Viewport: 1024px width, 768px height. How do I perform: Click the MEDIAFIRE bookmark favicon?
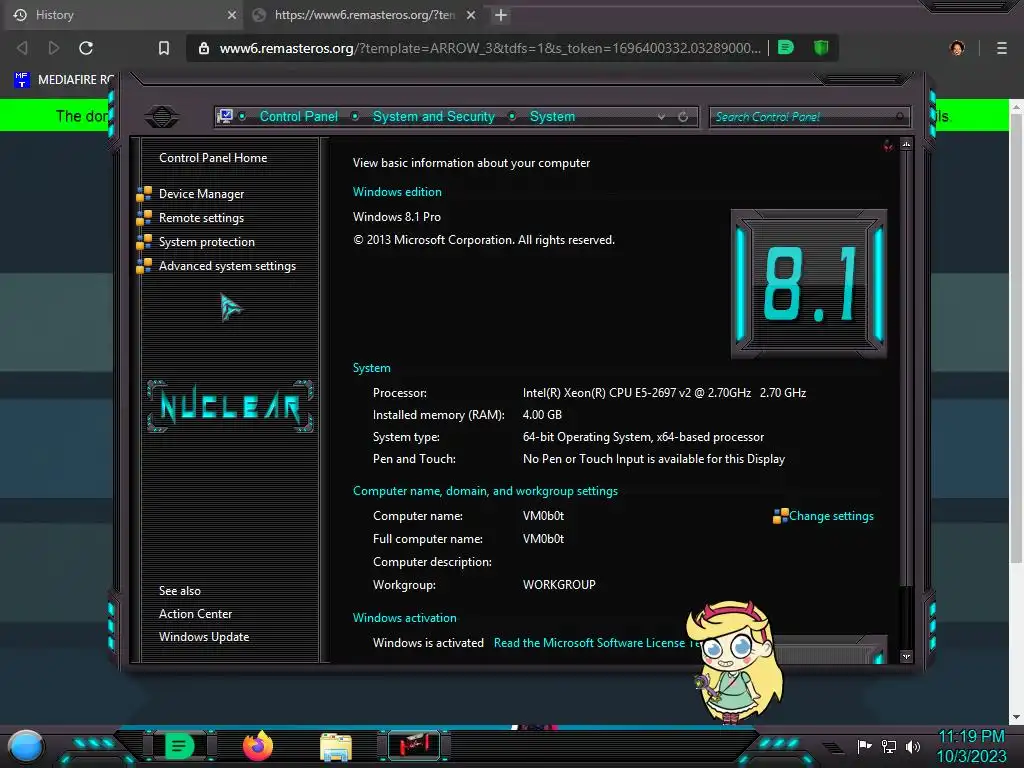pyautogui.click(x=22, y=80)
